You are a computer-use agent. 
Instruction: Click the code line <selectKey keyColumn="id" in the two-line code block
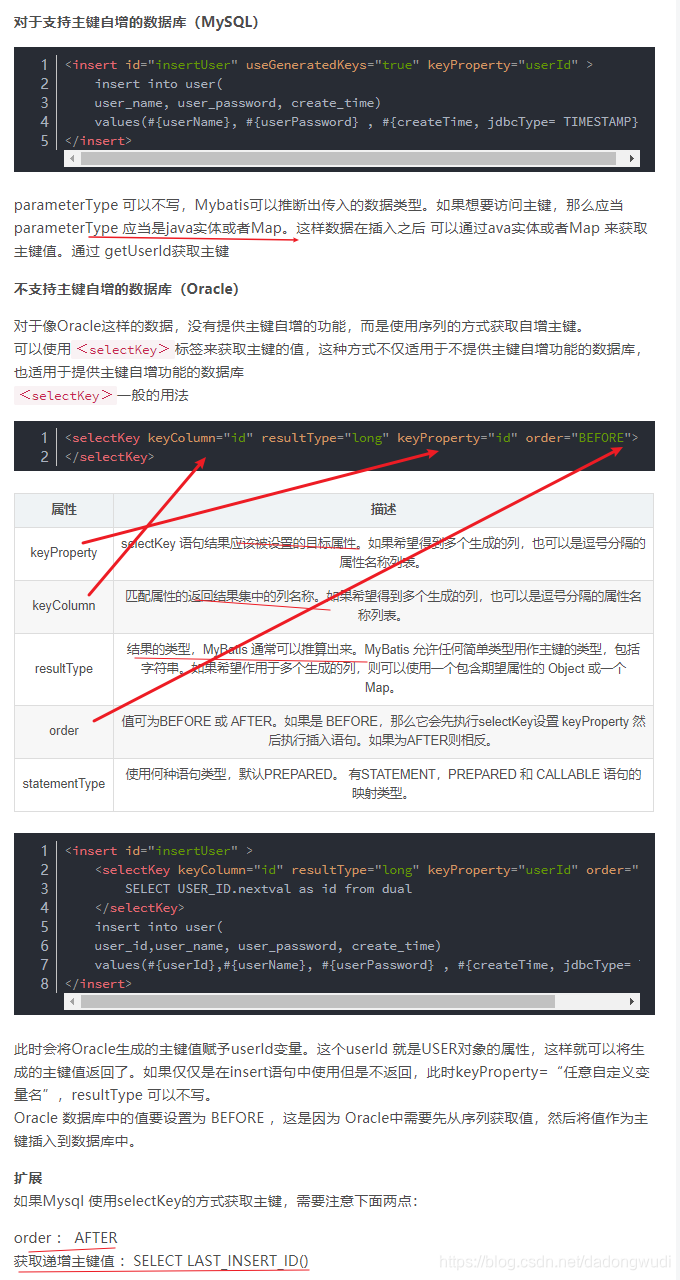[x=351, y=438]
